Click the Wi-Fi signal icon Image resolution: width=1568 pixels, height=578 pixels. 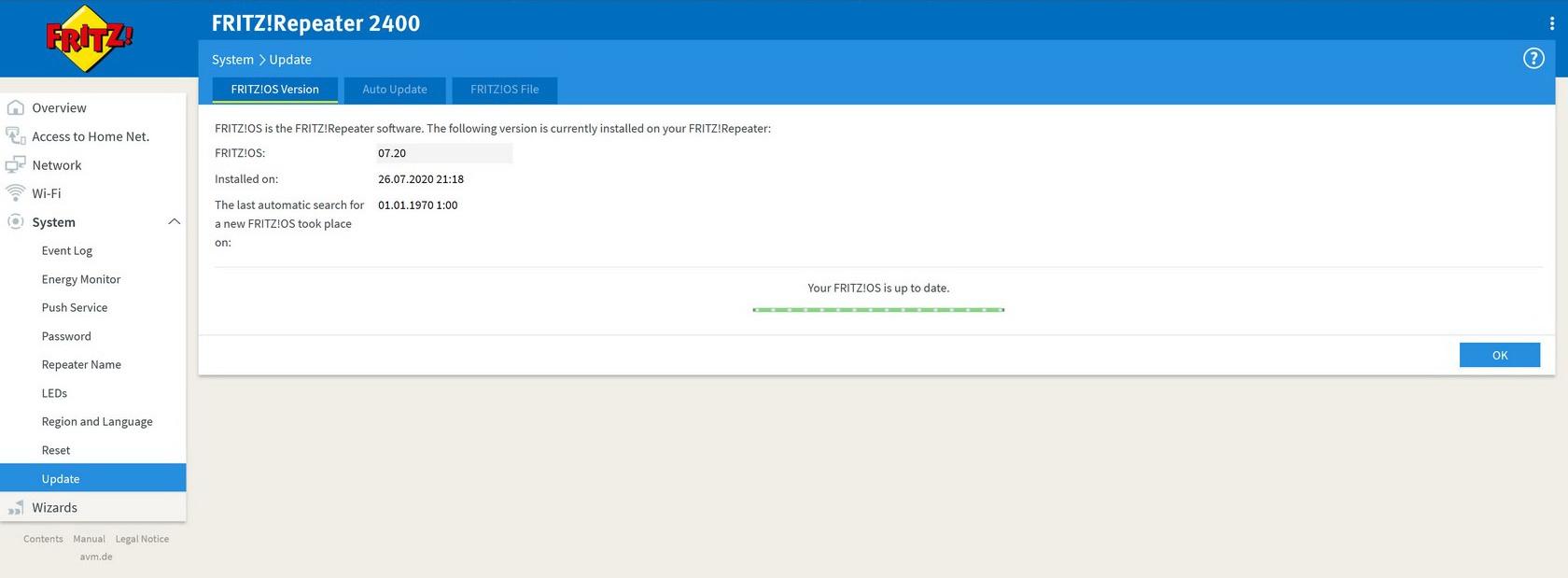[x=16, y=193]
